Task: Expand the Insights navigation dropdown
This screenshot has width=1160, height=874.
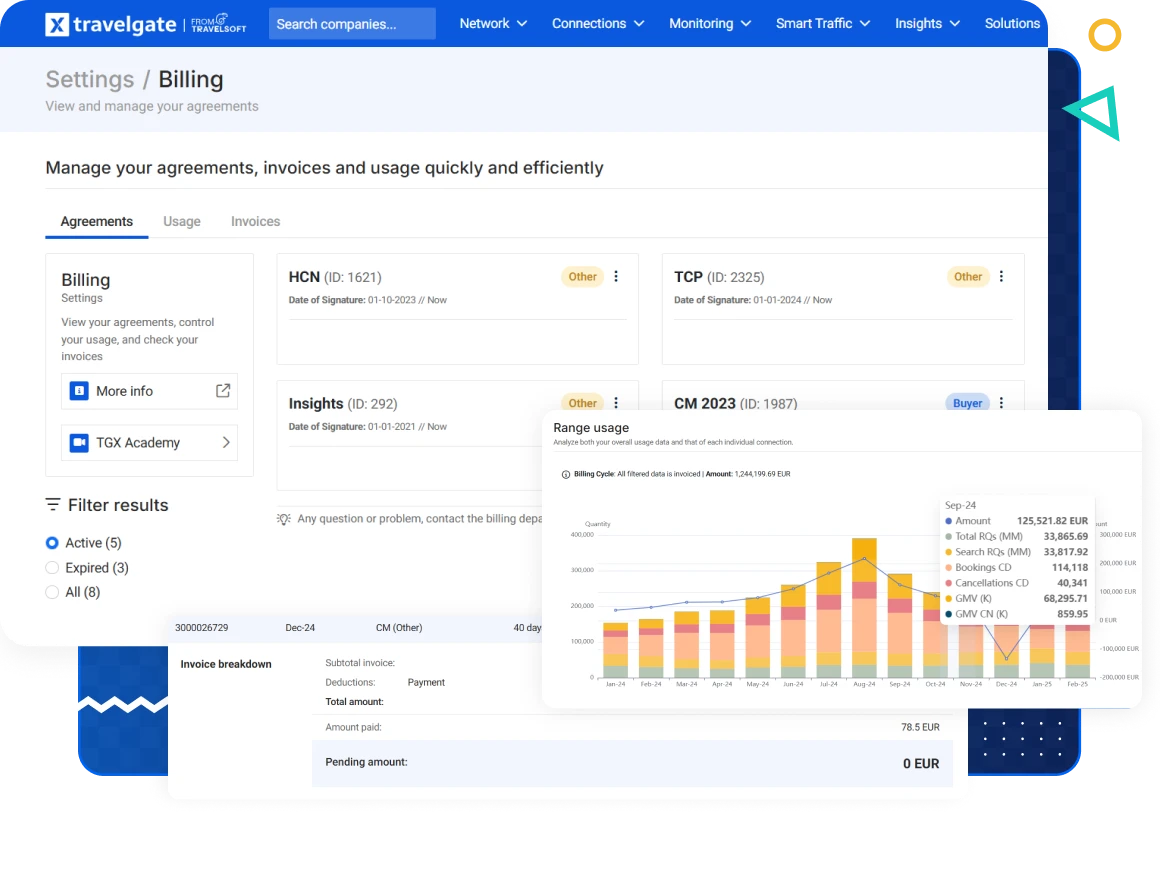Action: [x=927, y=24]
